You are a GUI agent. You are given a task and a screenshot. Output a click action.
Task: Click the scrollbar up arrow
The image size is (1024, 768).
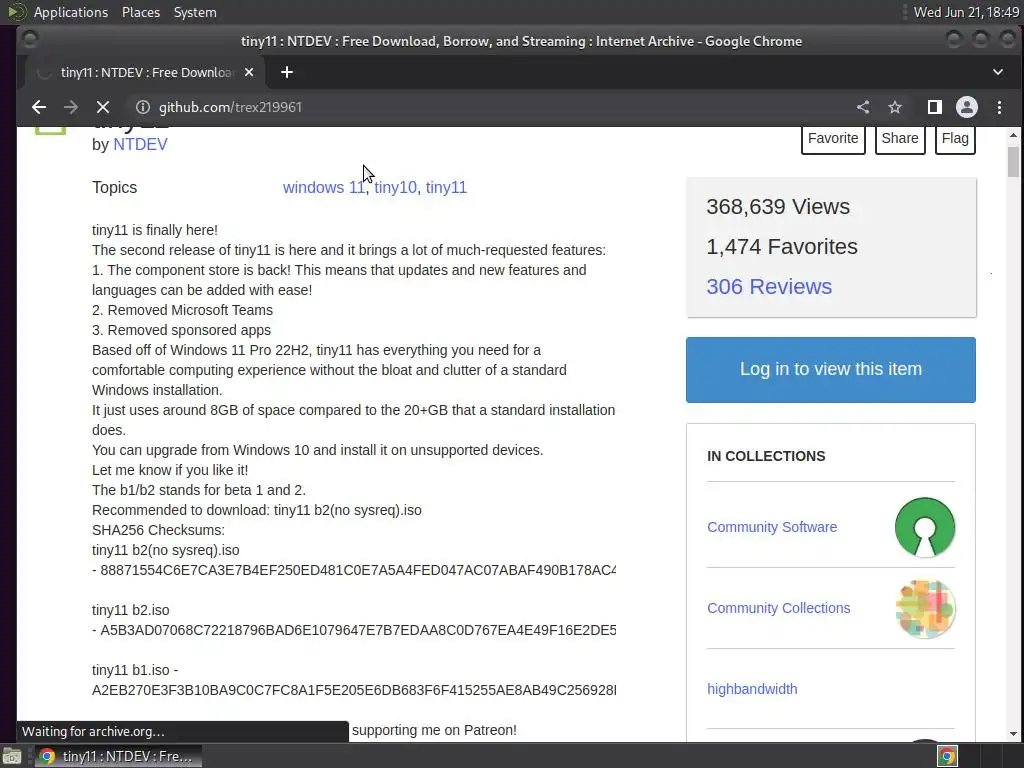click(1013, 135)
